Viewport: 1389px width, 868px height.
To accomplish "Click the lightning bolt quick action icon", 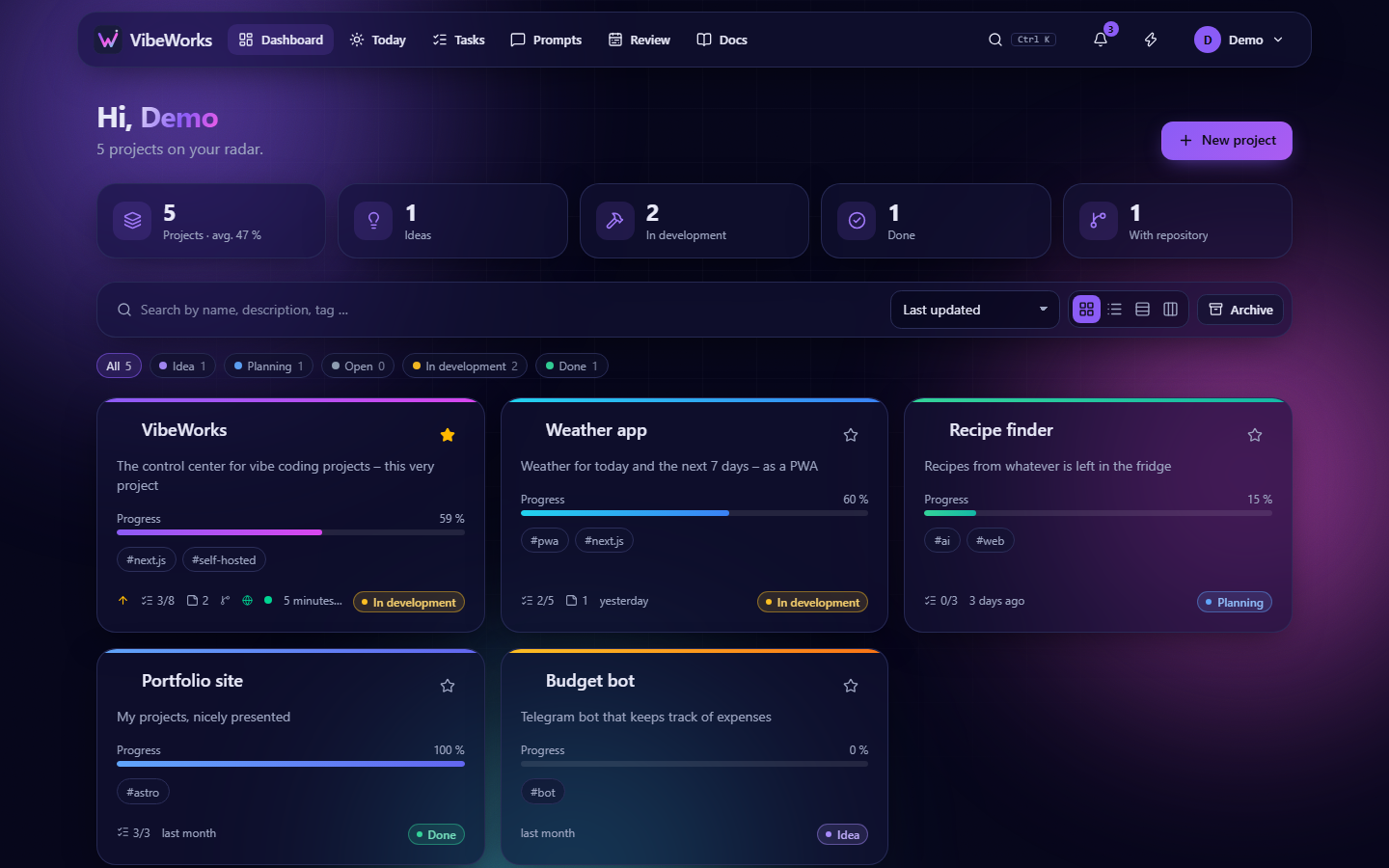I will click(x=1151, y=40).
